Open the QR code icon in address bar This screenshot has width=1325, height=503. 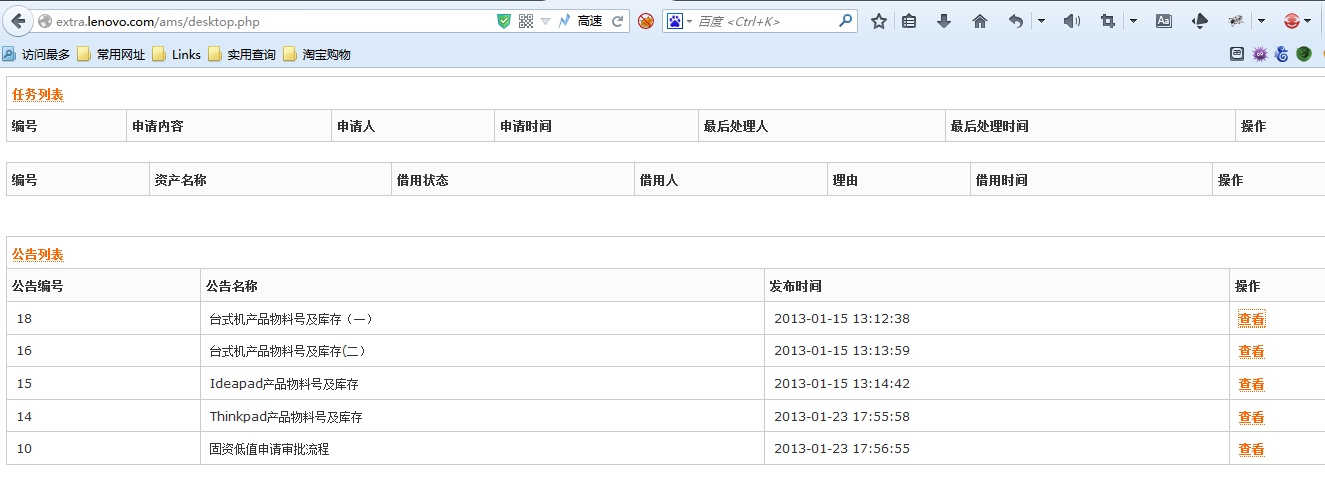(526, 21)
